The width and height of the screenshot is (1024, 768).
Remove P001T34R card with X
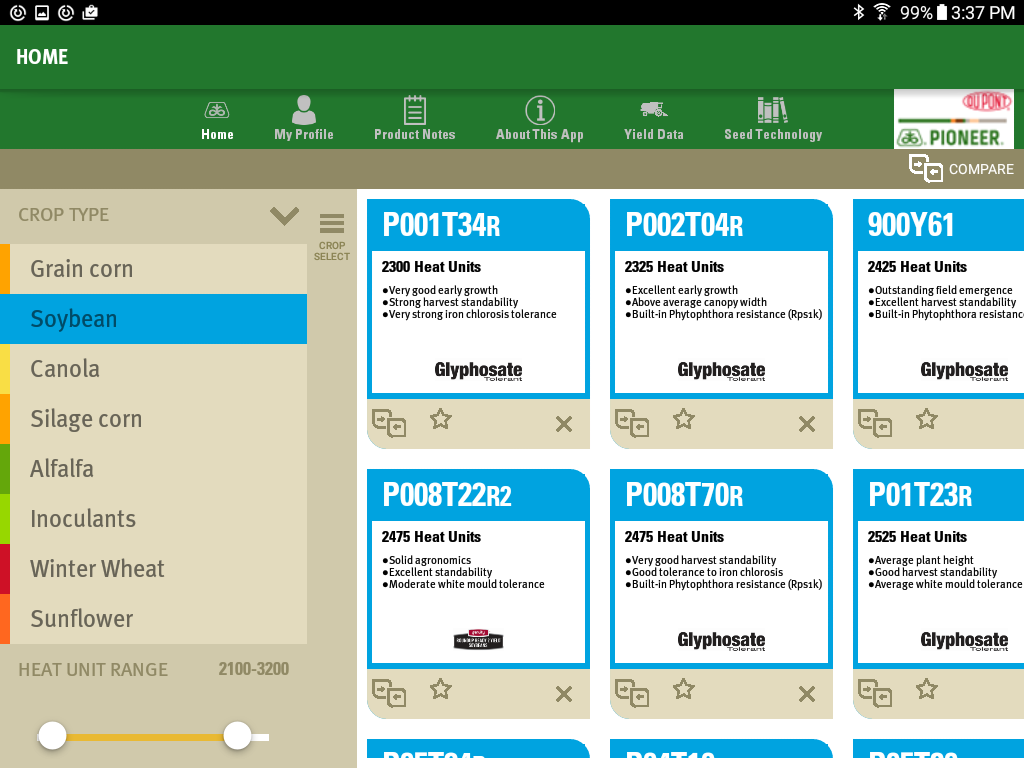click(564, 424)
